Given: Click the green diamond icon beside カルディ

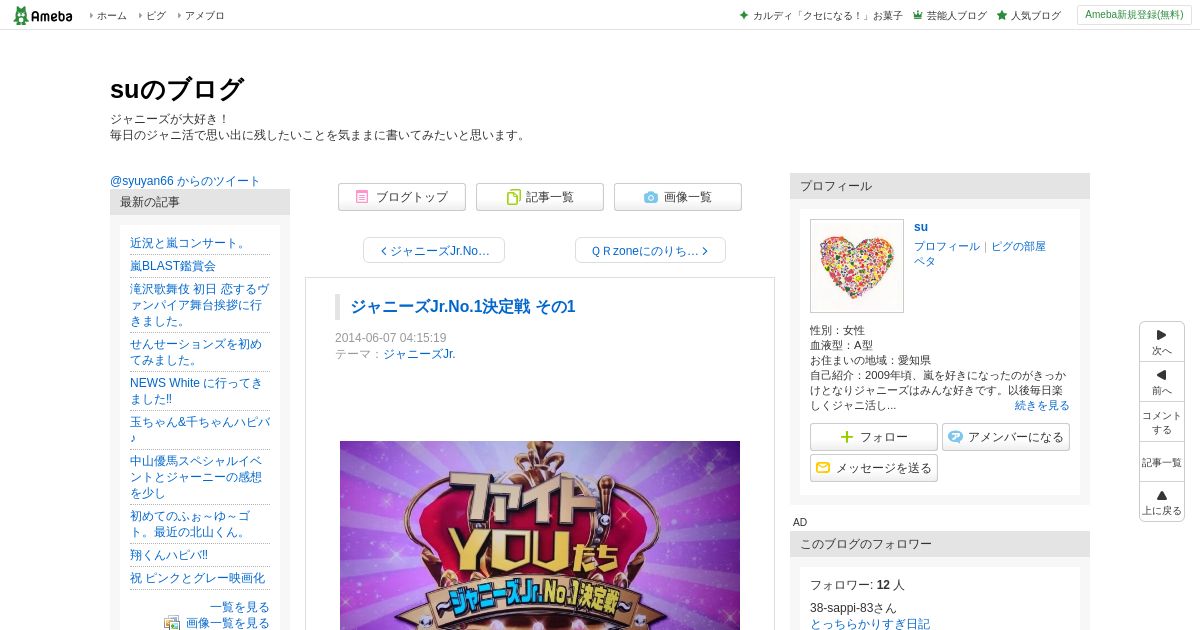Looking at the screenshot, I should (744, 15).
